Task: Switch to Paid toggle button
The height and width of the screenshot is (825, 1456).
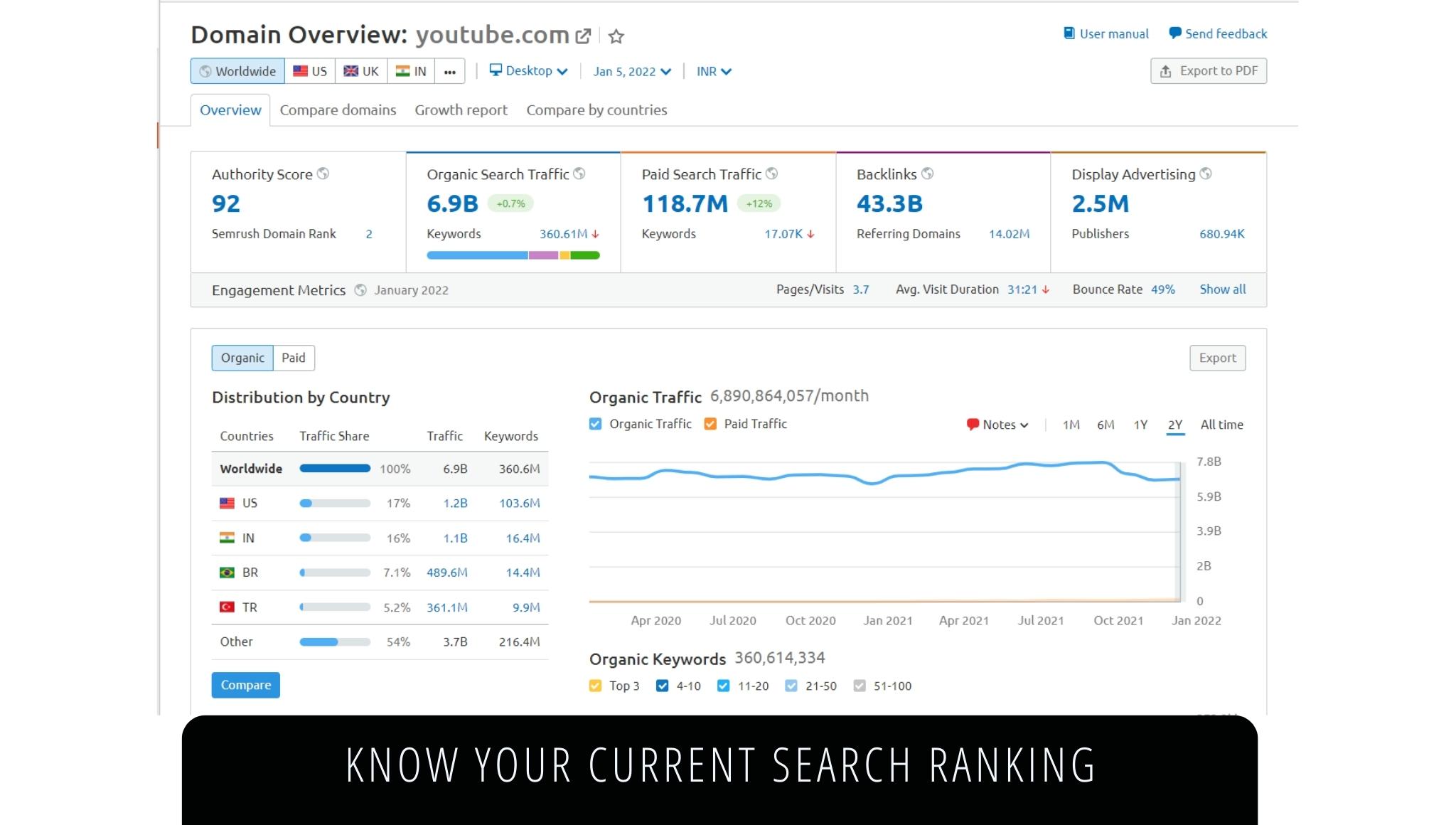Action: [x=294, y=358]
